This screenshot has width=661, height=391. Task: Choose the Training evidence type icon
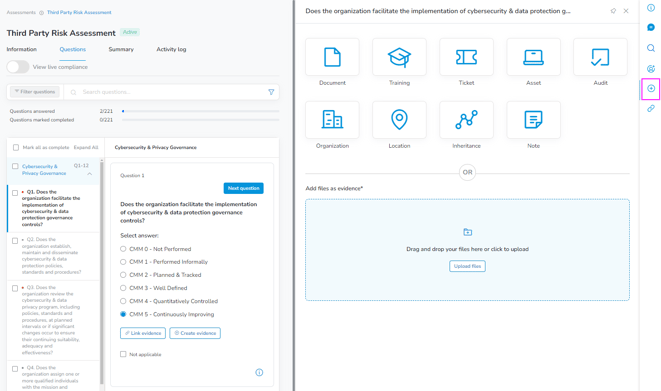[x=399, y=57]
